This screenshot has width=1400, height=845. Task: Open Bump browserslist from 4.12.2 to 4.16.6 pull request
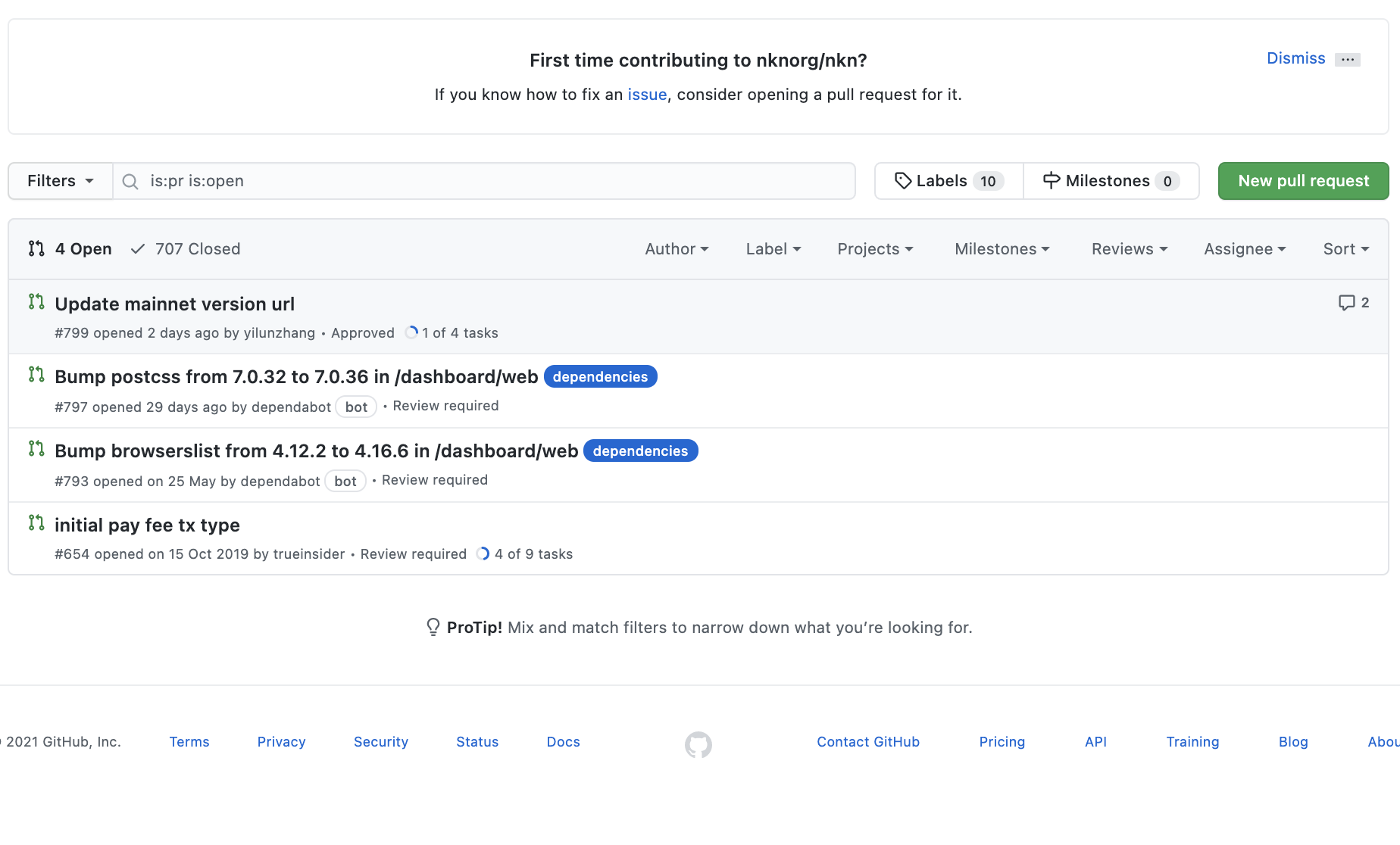pos(317,451)
